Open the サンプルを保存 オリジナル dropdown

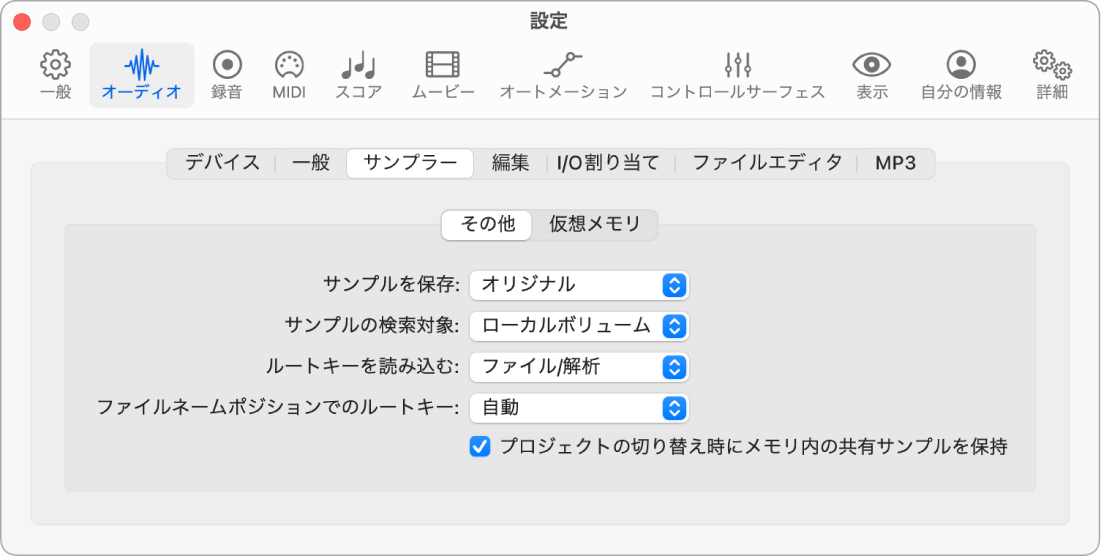pyautogui.click(x=579, y=285)
